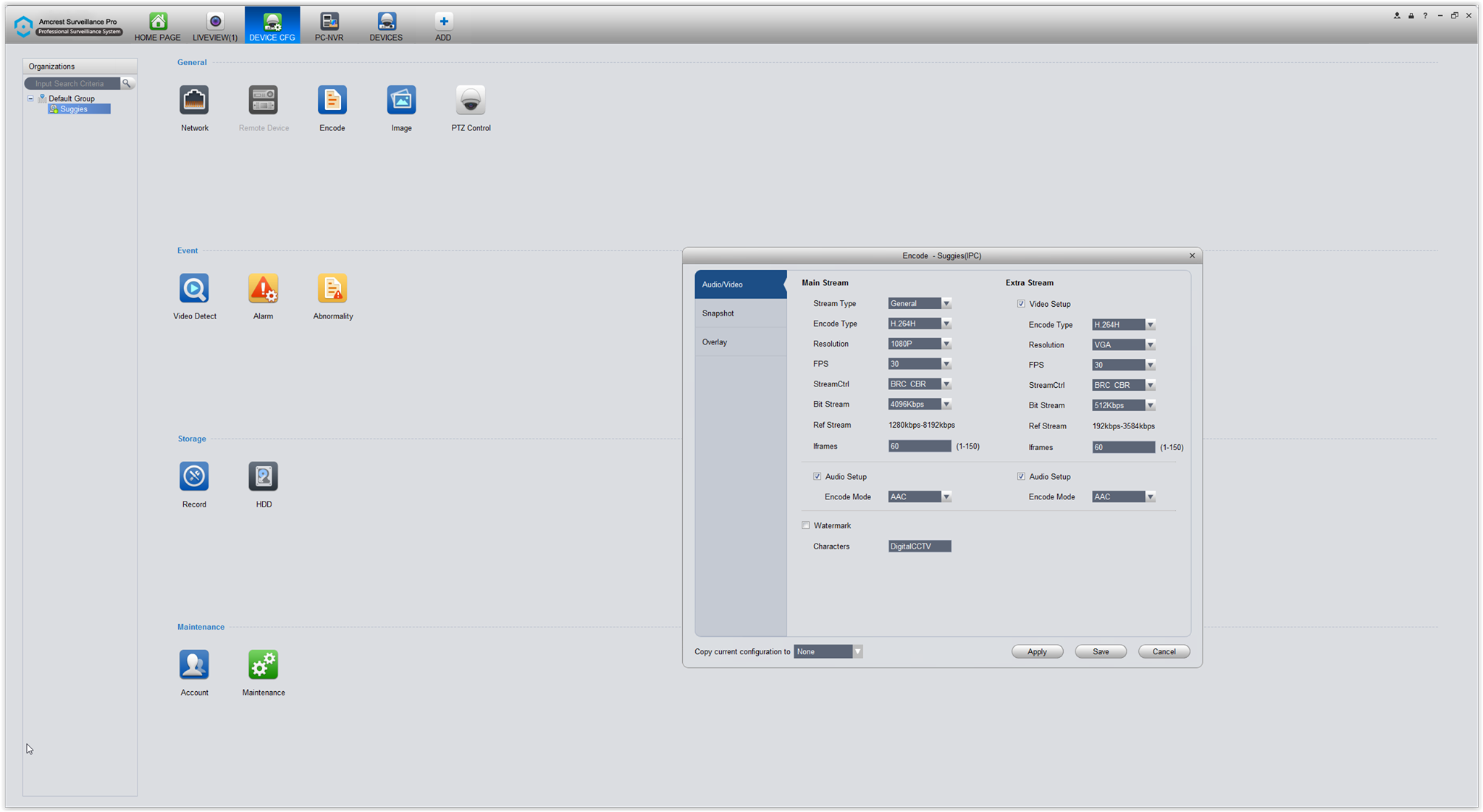
Task: Open Main Stream Type dropdown
Action: tap(920, 303)
